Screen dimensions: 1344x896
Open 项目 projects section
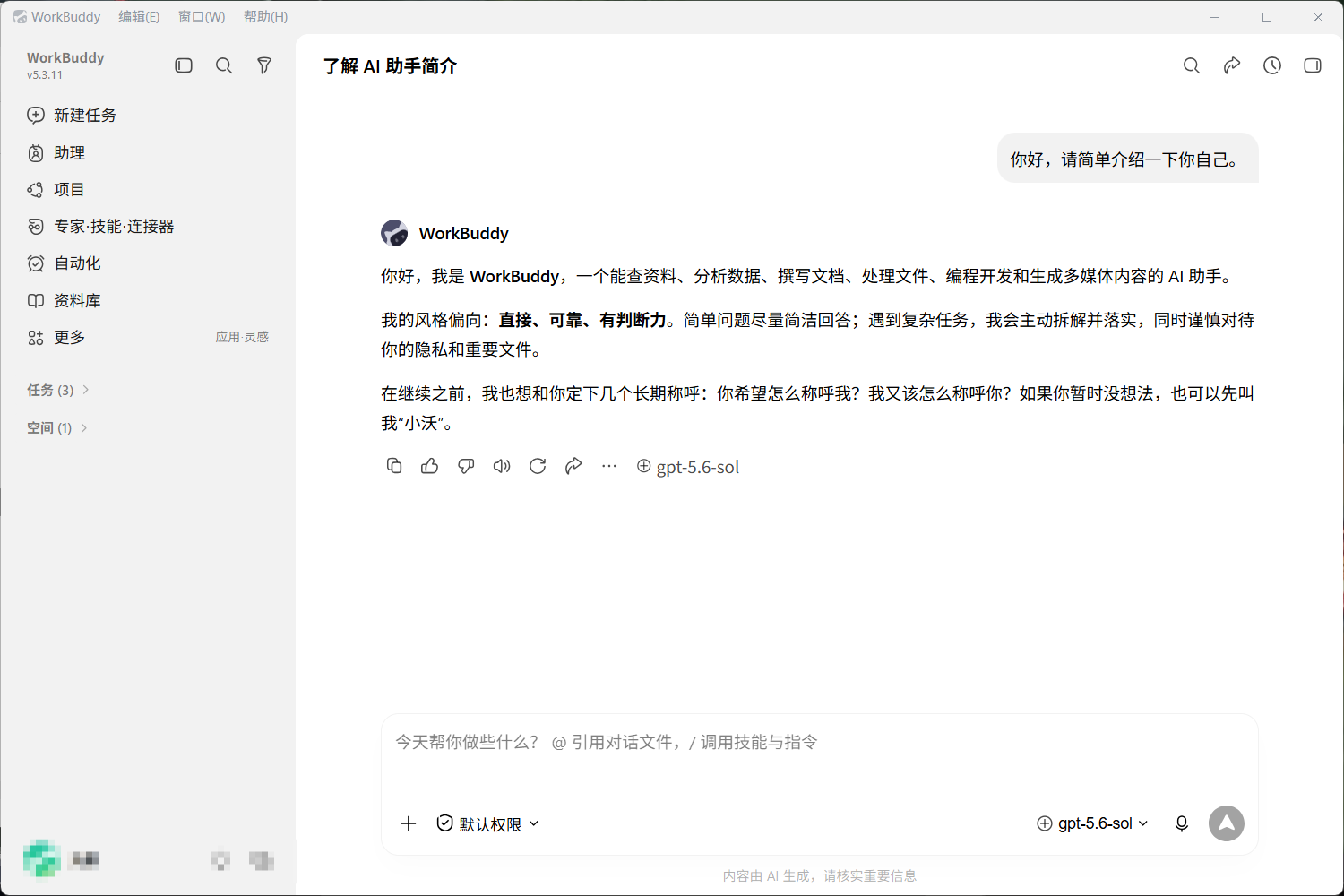click(x=148, y=190)
